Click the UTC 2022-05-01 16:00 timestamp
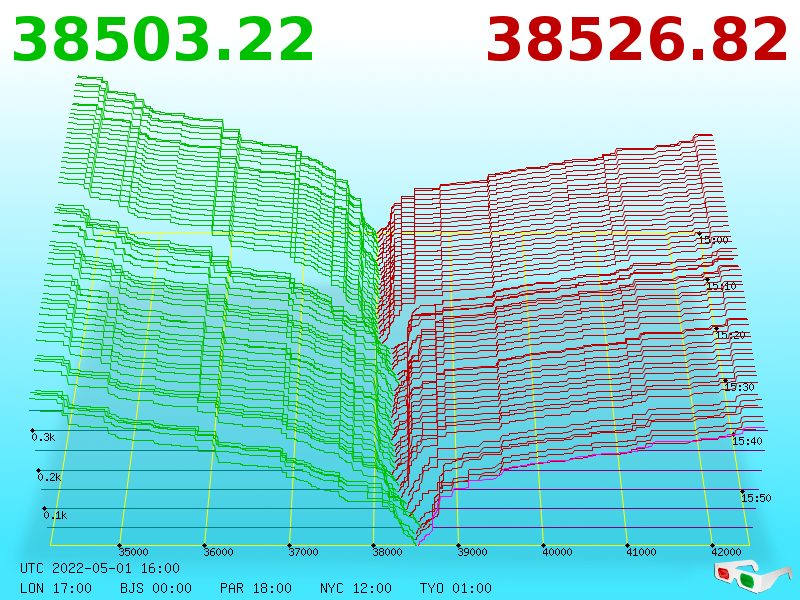Screen dimensions: 800x600 coord(100,568)
